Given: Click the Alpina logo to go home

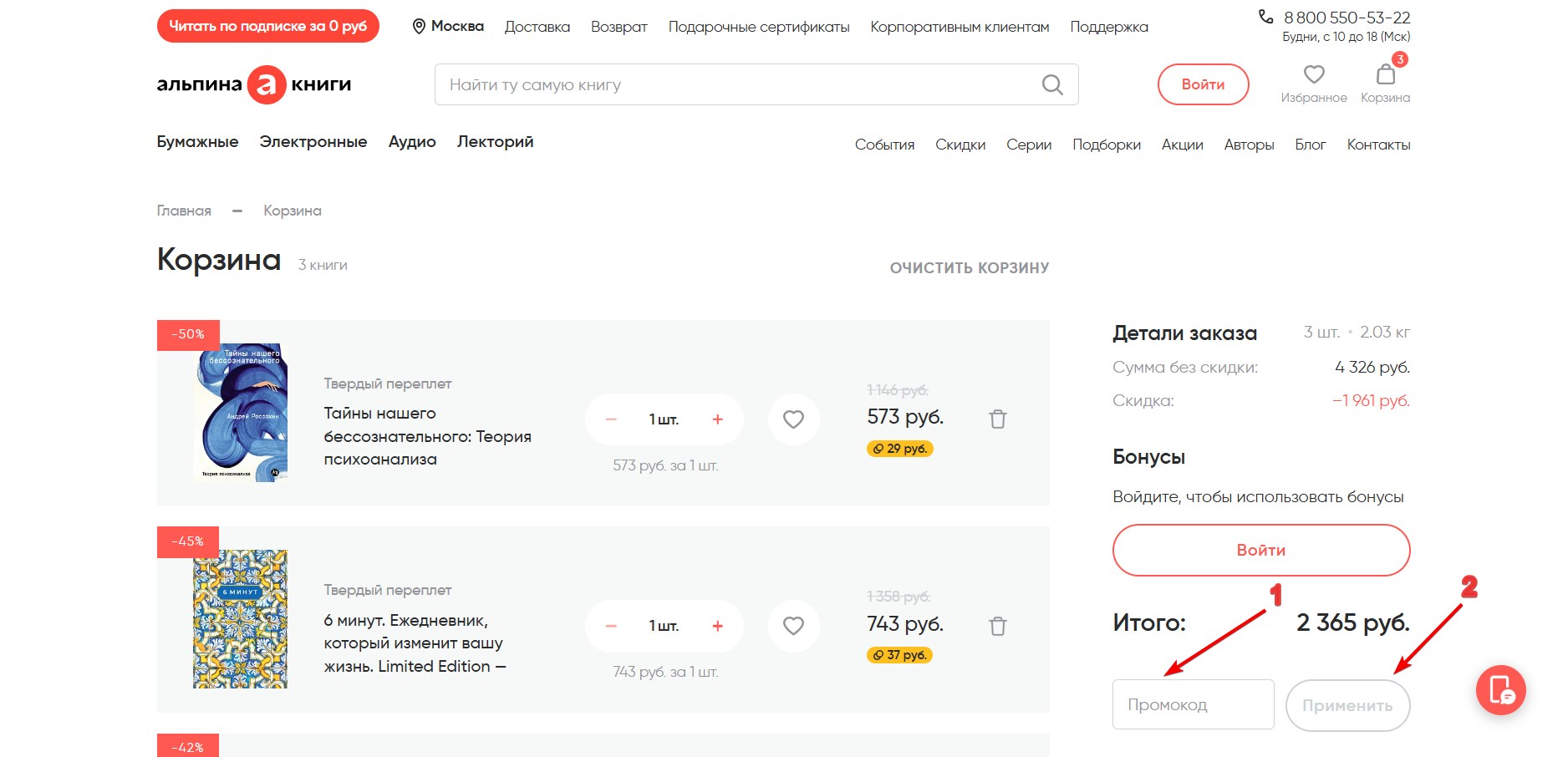Looking at the screenshot, I should tap(254, 84).
